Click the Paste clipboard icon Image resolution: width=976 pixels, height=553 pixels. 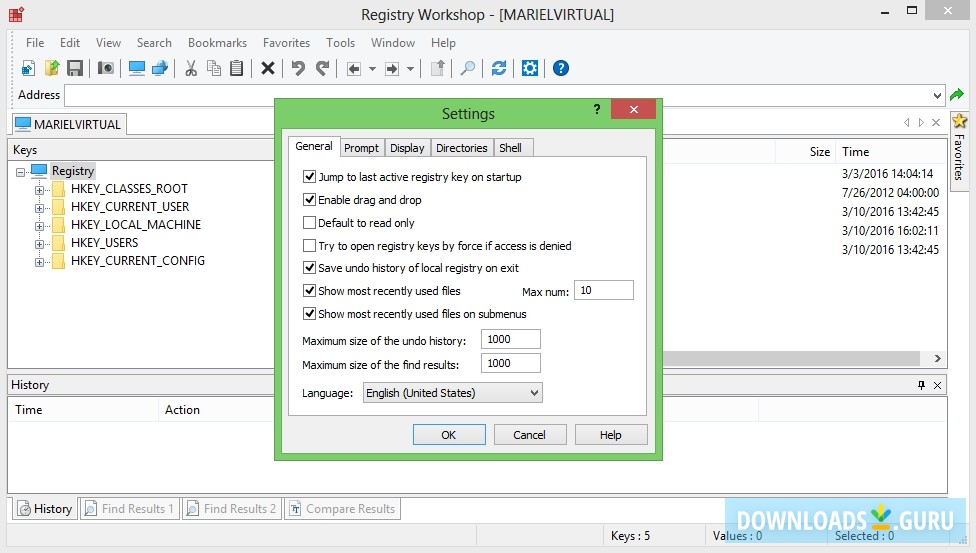237,68
